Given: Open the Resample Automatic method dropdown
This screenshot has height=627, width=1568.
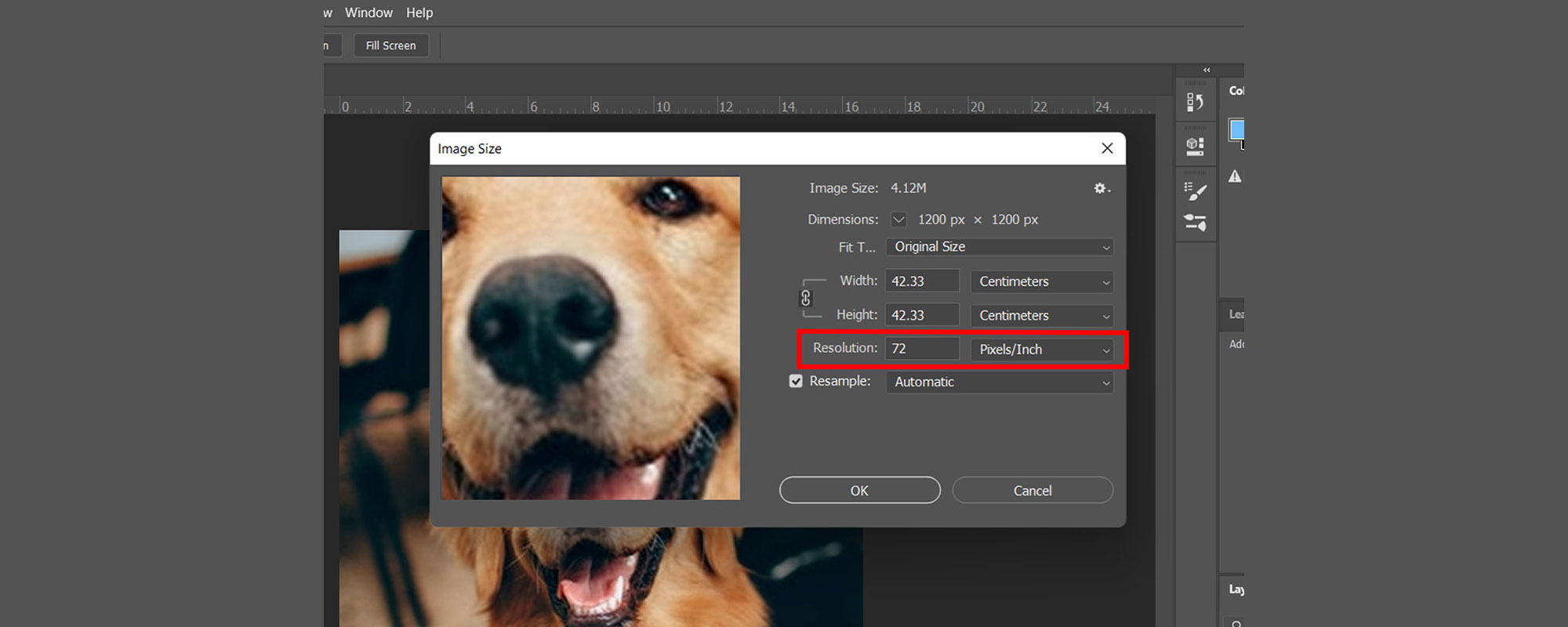Looking at the screenshot, I should (x=1000, y=382).
